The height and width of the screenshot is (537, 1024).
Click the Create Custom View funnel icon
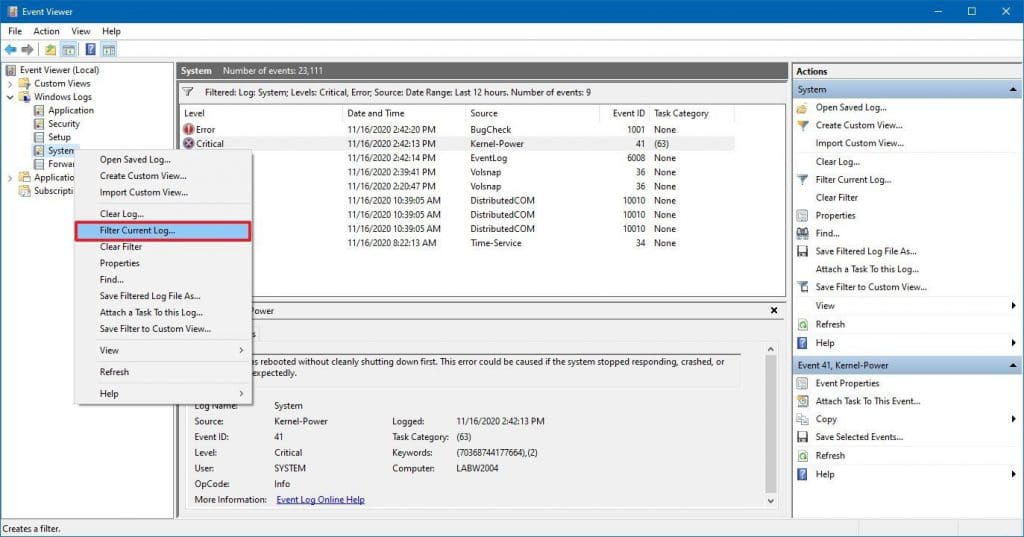coord(803,125)
